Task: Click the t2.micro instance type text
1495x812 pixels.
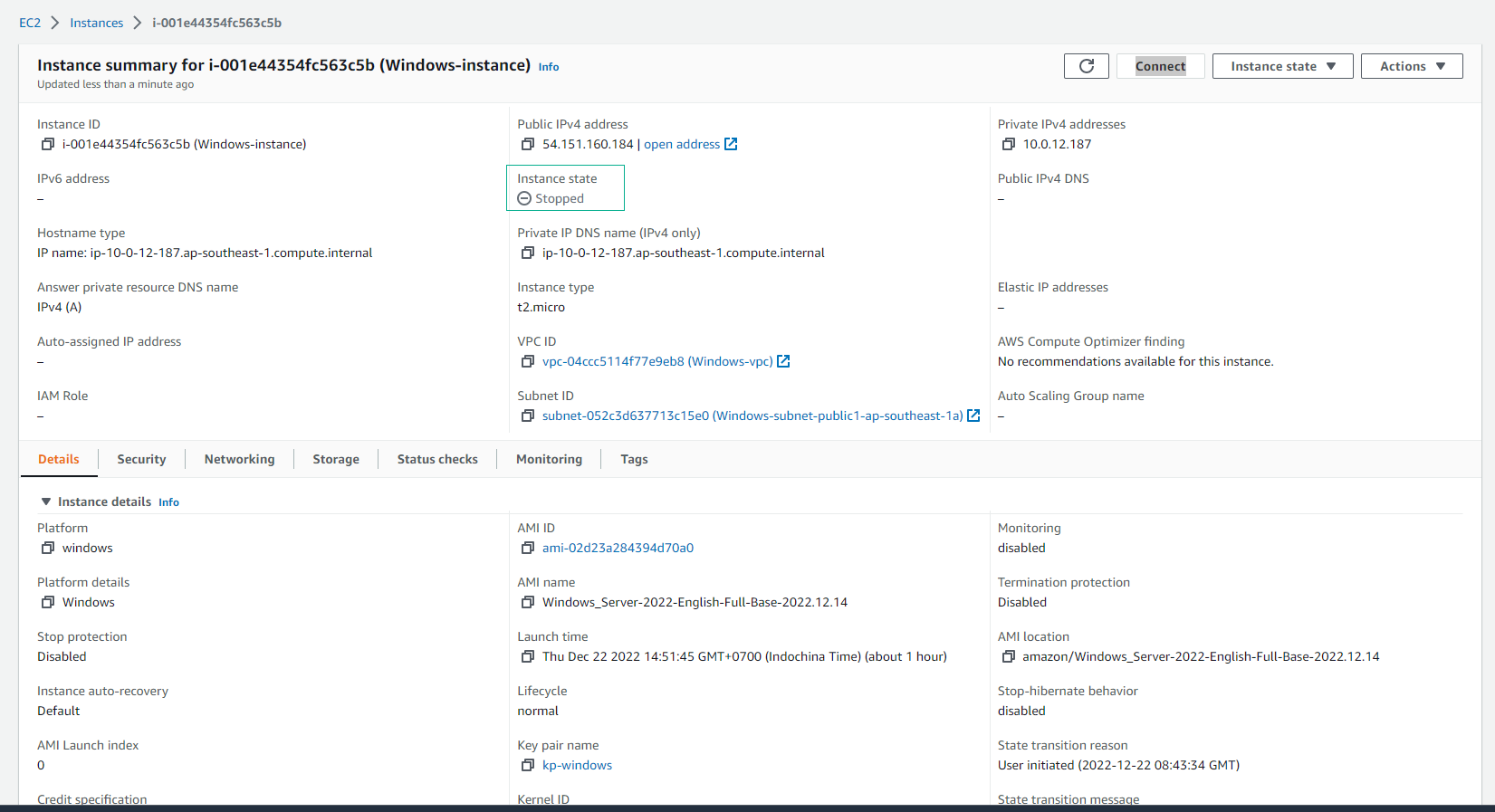Action: pos(541,307)
